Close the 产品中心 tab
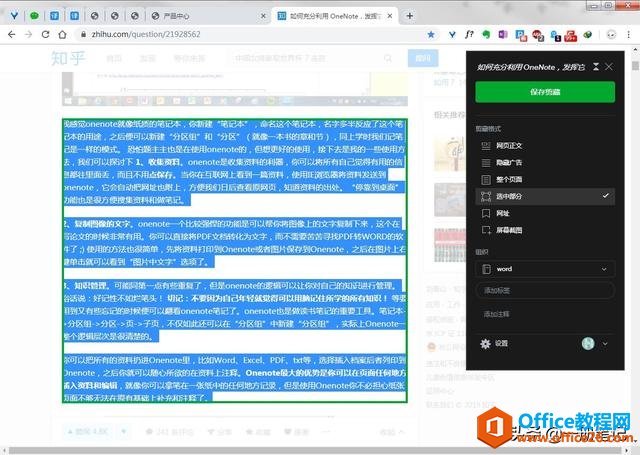Viewport: 640px width, 455px height. [x=263, y=16]
